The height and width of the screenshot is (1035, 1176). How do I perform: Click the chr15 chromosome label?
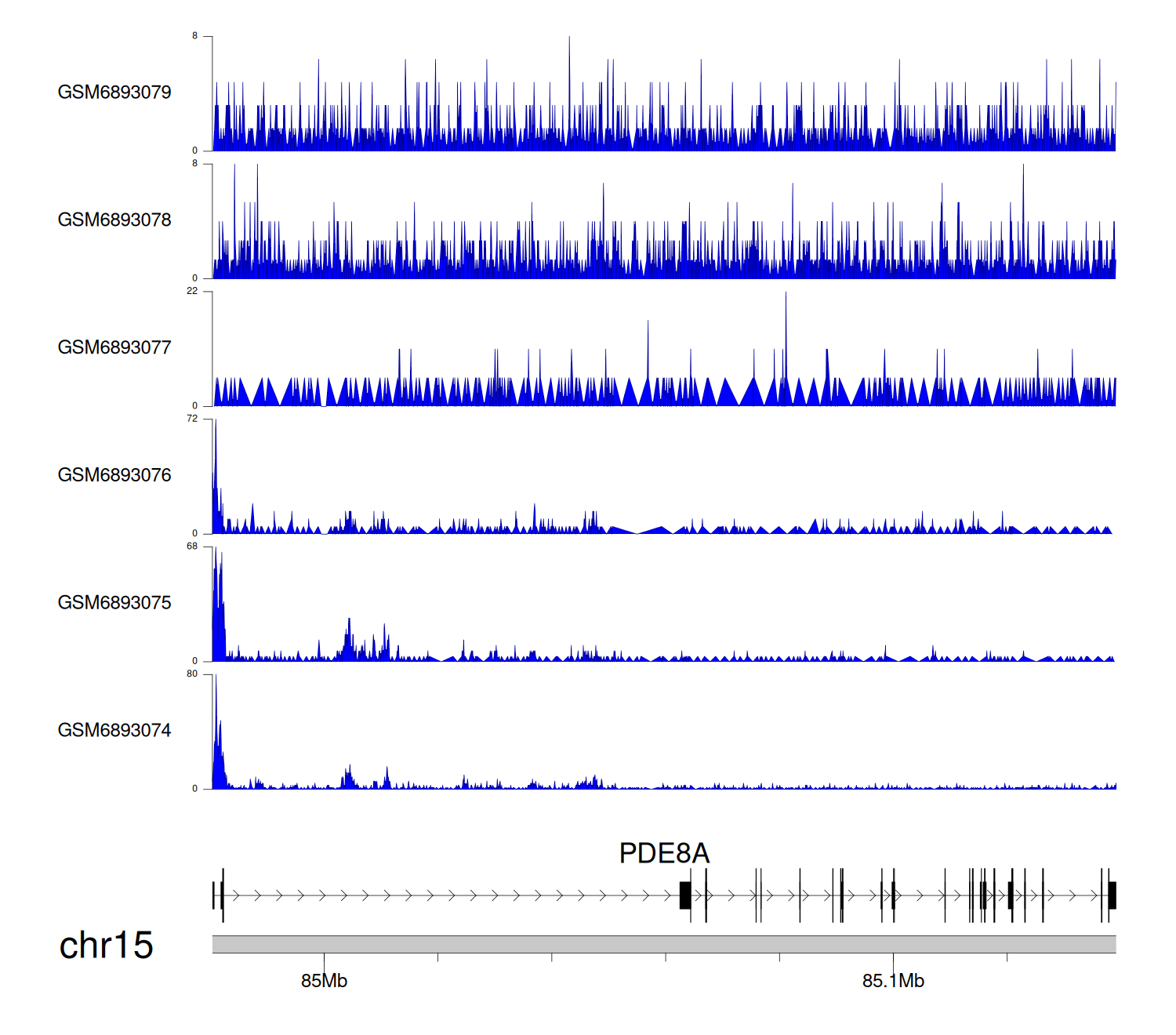coord(106,946)
